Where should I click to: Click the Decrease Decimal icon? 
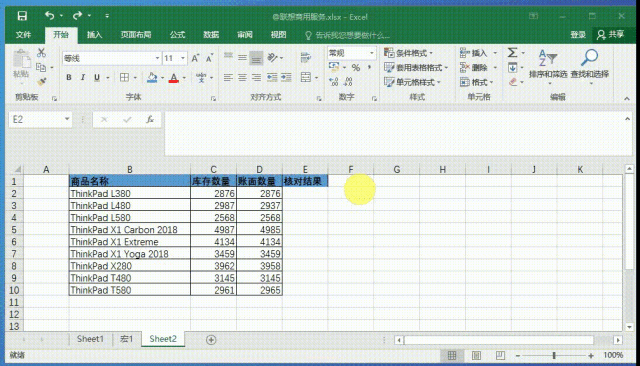click(348, 82)
